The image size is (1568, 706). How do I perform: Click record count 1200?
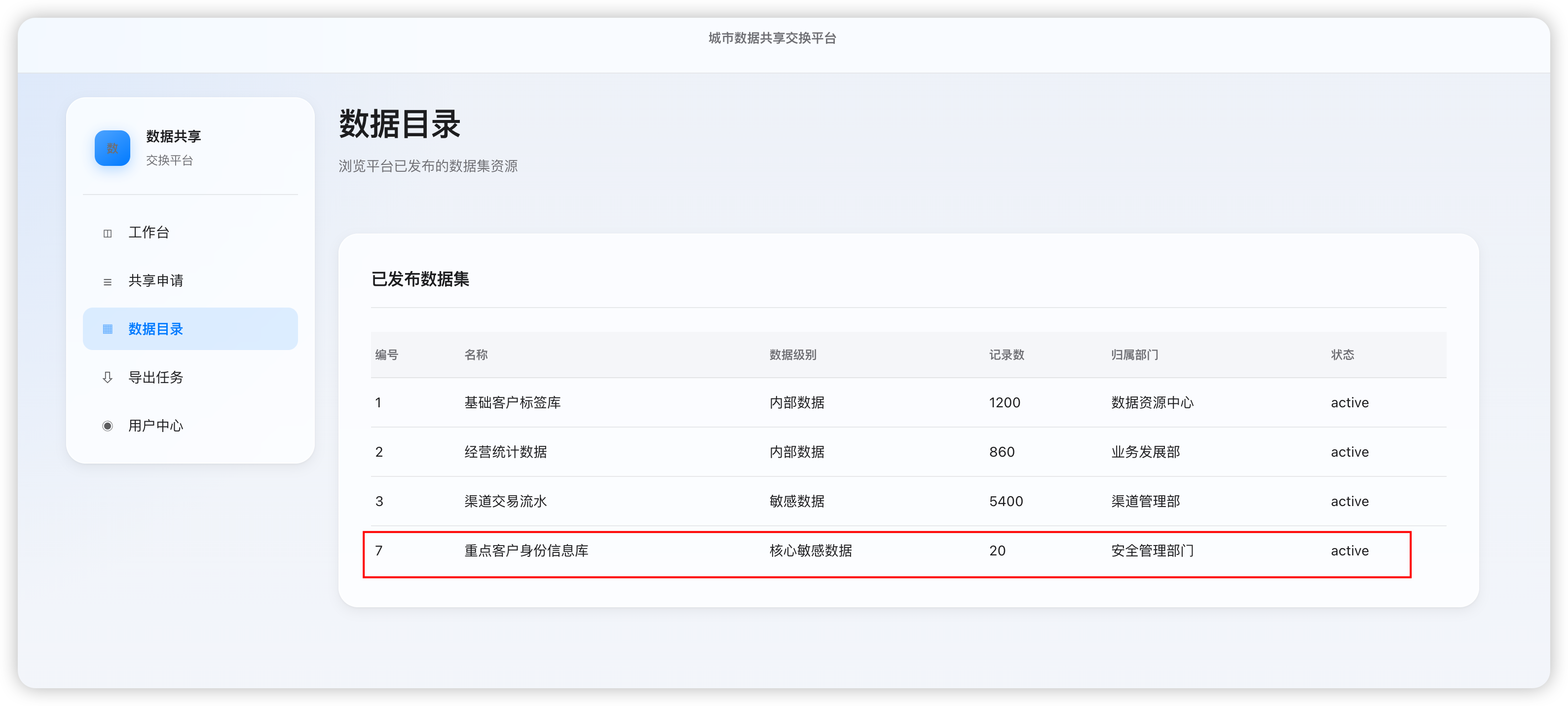click(1005, 403)
